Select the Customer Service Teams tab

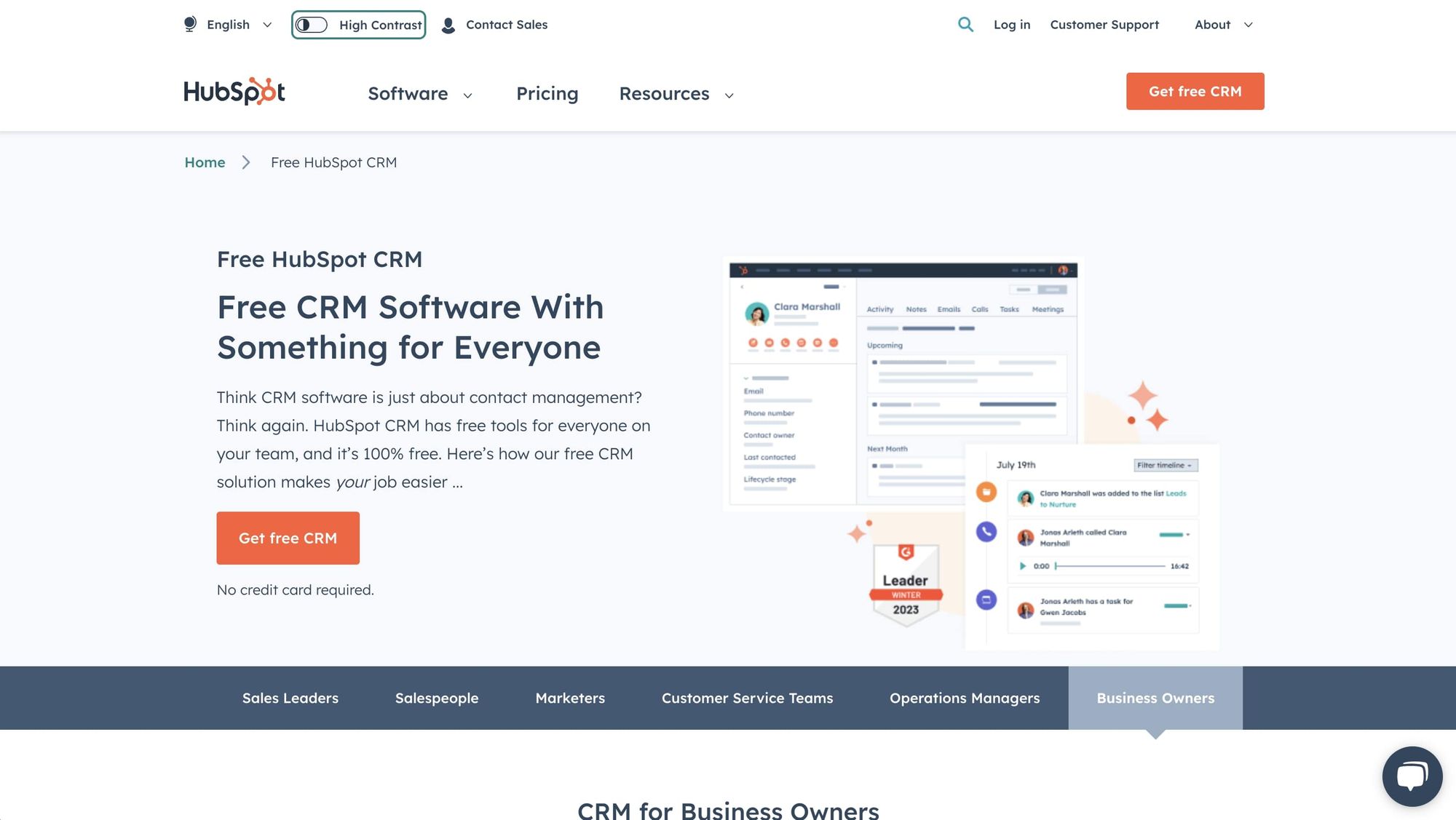point(747,698)
